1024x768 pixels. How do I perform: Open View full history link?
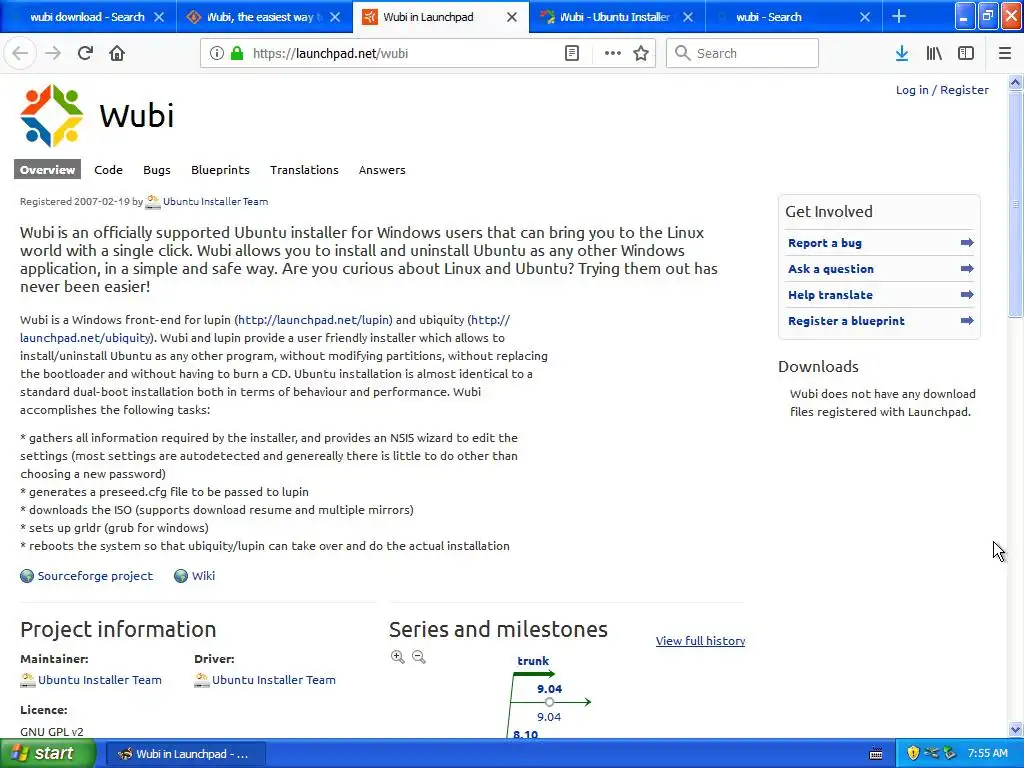pos(700,641)
